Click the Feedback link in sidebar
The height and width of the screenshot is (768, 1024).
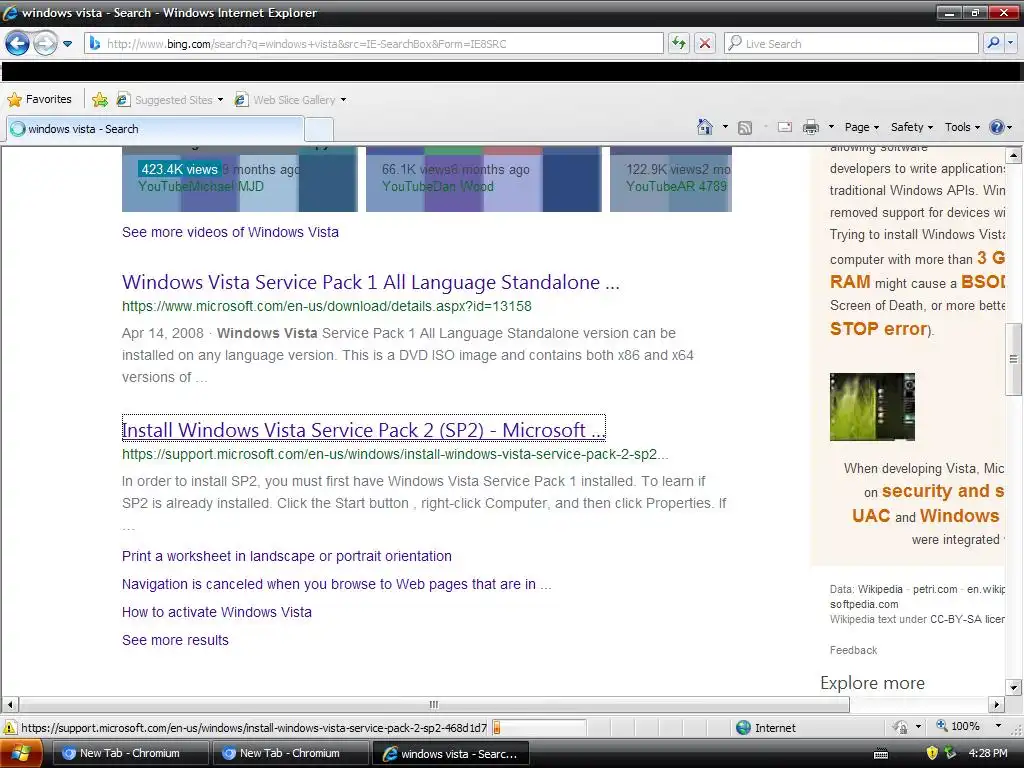(x=853, y=650)
